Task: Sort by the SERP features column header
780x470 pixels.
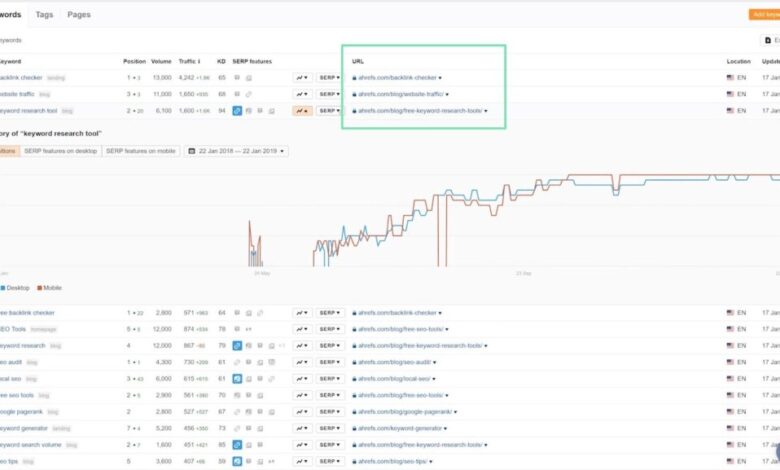Action: [x=252, y=62]
